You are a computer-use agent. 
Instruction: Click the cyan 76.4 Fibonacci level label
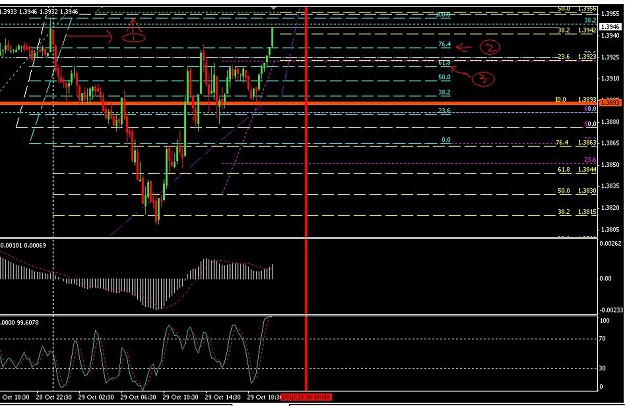[444, 44]
